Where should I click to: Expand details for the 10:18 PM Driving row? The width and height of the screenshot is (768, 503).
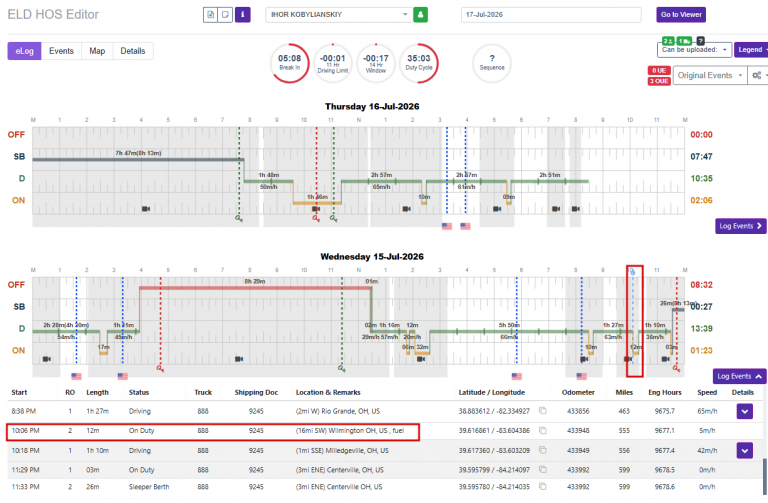(744, 451)
